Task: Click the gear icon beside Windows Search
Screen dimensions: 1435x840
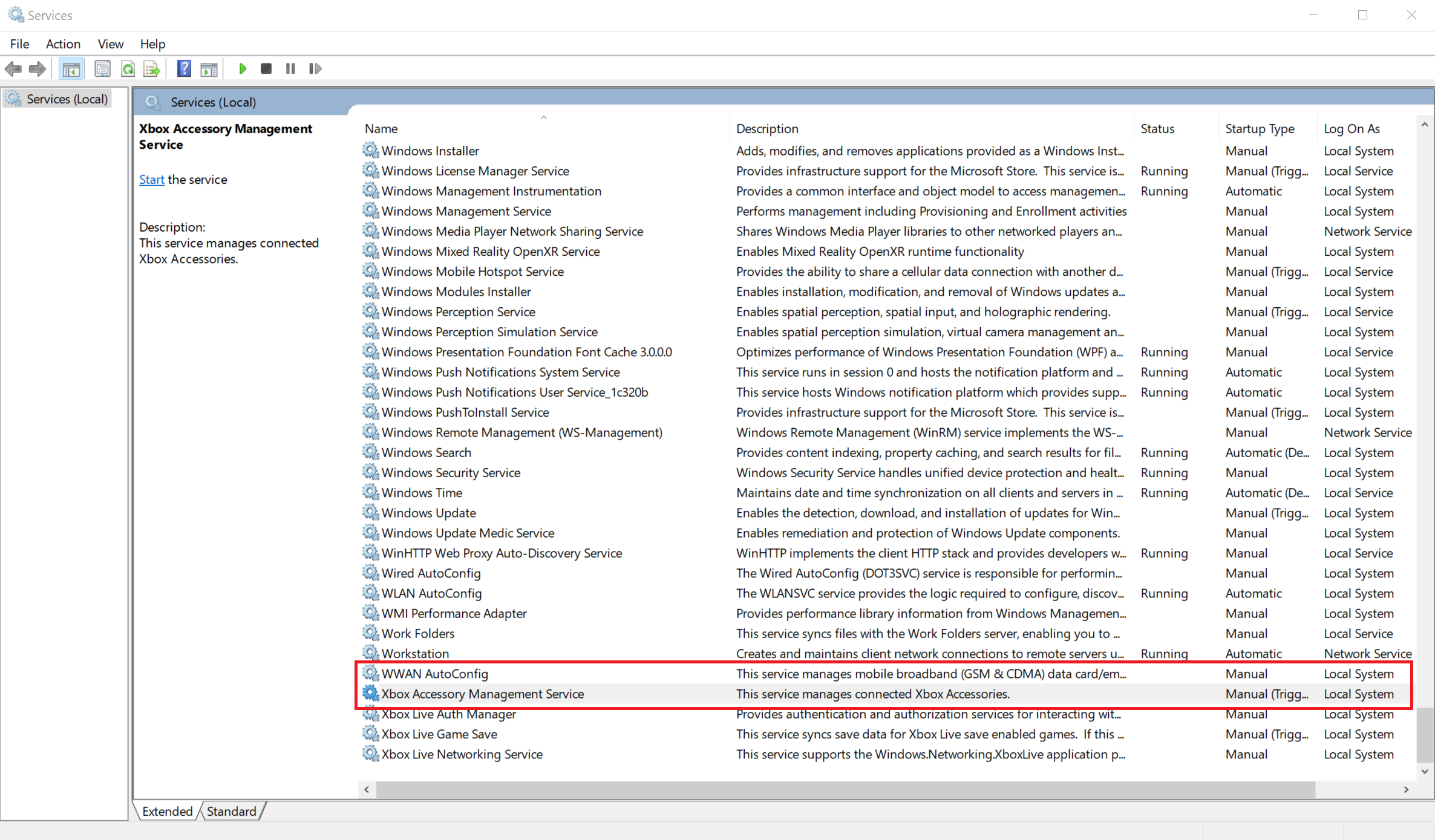Action: click(x=370, y=452)
